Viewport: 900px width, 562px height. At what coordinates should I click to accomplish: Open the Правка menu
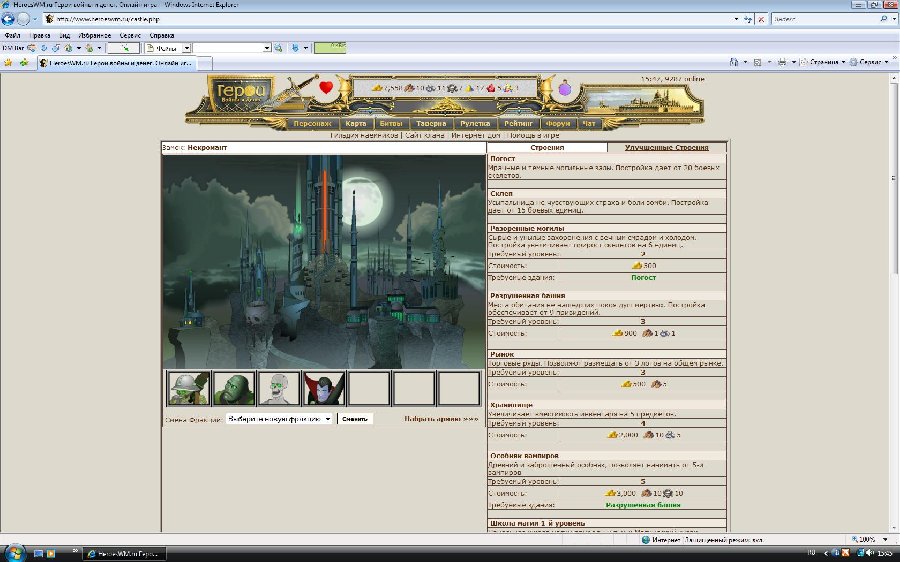tap(40, 36)
